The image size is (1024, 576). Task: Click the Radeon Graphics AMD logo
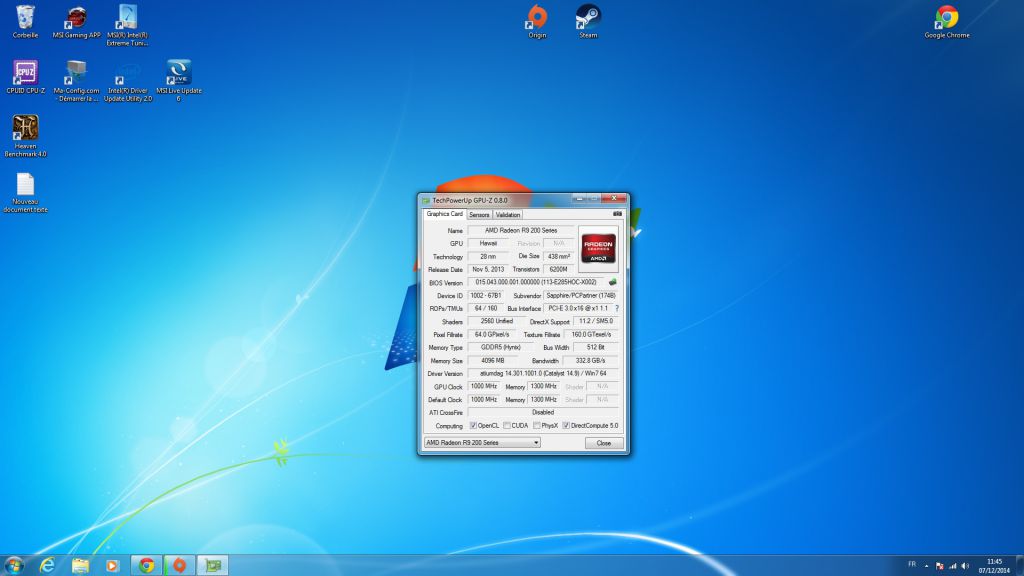[598, 249]
